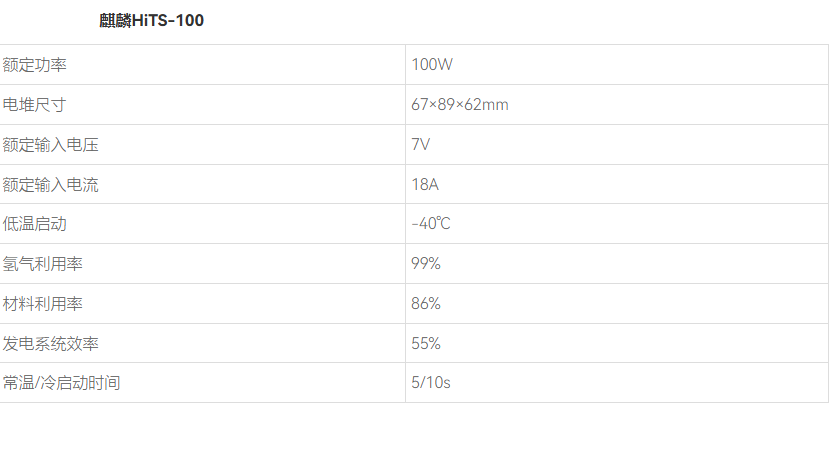This screenshot has width=829, height=460.
Task: Click the 55% efficiency value
Action: [426, 344]
